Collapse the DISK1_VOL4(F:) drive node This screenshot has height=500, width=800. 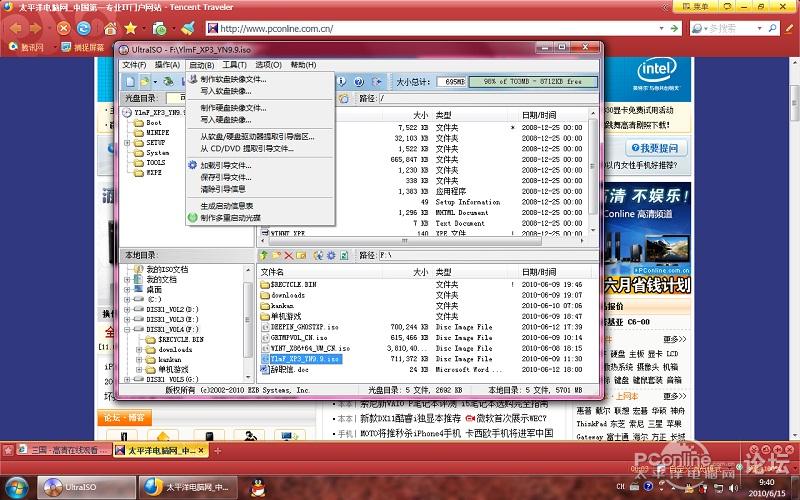click(x=127, y=330)
